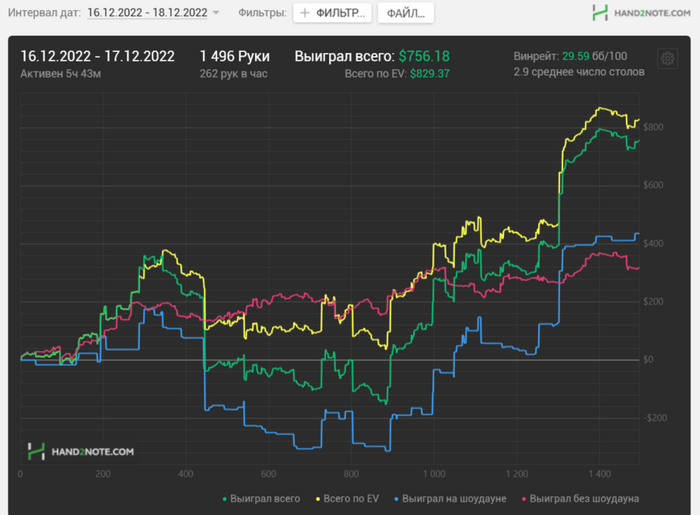Click the Hand2Note logo in the header
The height and width of the screenshot is (515, 700).
pyautogui.click(x=642, y=13)
